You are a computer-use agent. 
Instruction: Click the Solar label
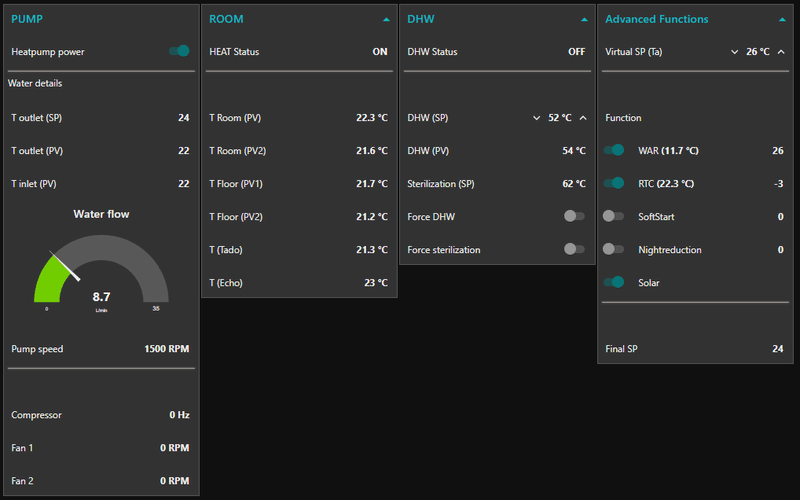tap(648, 283)
